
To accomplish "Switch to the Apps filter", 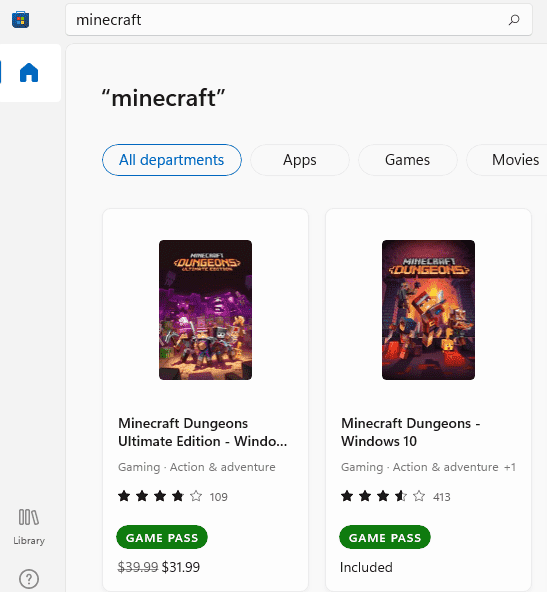I will 300,160.
